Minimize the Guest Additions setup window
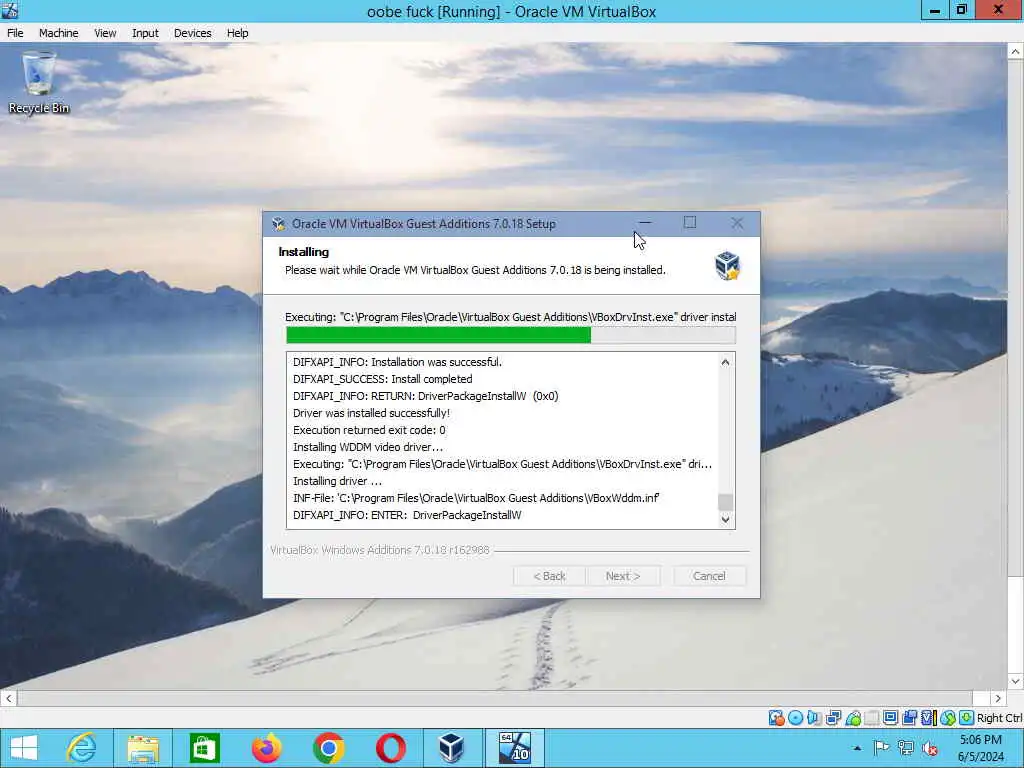 click(x=645, y=223)
